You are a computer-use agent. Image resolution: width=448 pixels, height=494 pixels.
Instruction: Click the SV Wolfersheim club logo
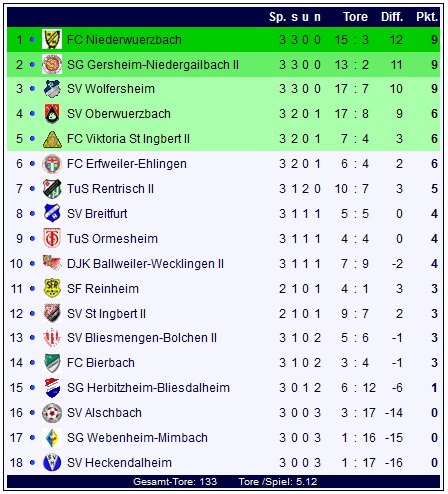52,89
